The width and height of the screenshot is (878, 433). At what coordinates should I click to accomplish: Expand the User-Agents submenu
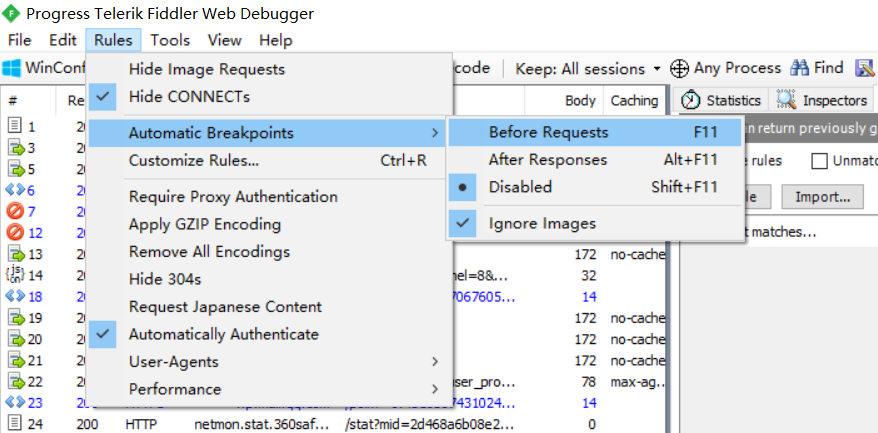[270, 362]
